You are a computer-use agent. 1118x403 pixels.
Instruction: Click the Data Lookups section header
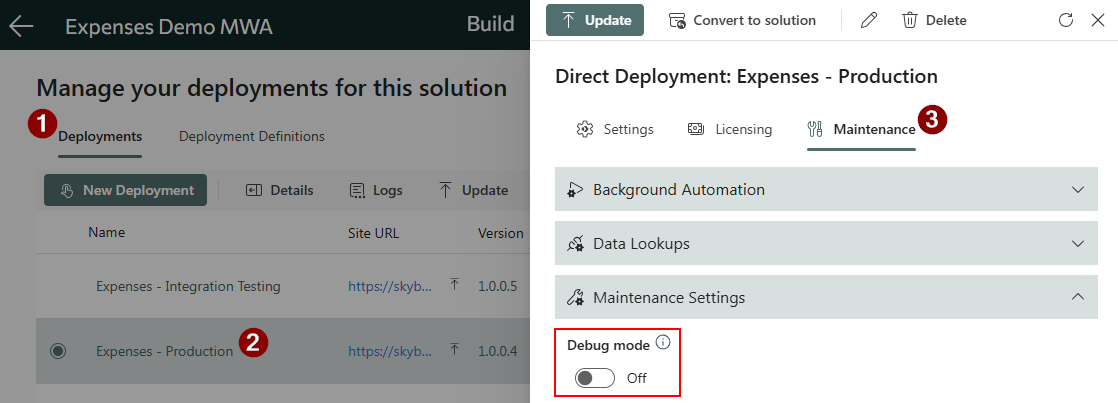tap(826, 243)
